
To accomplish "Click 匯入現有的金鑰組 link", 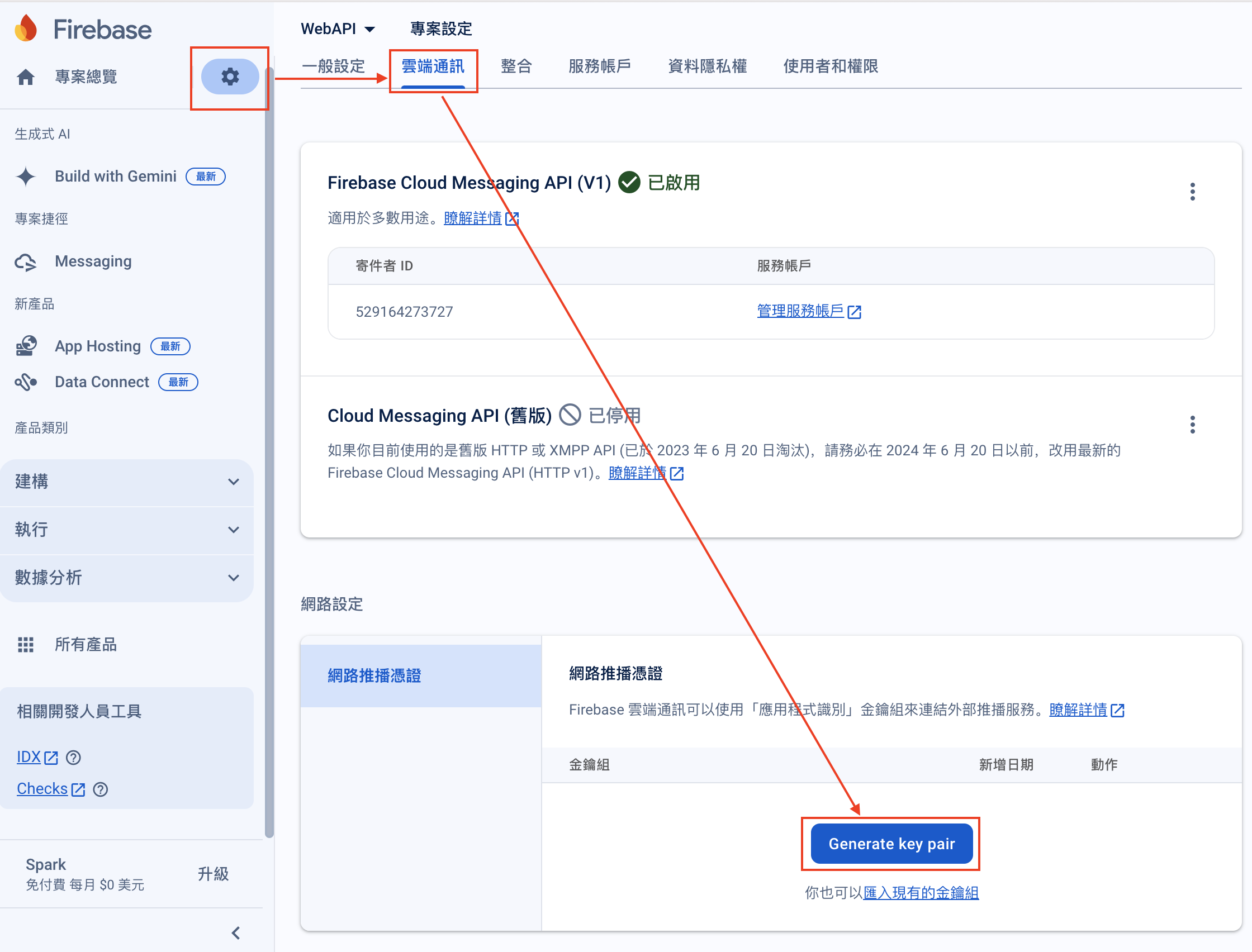I will click(921, 893).
